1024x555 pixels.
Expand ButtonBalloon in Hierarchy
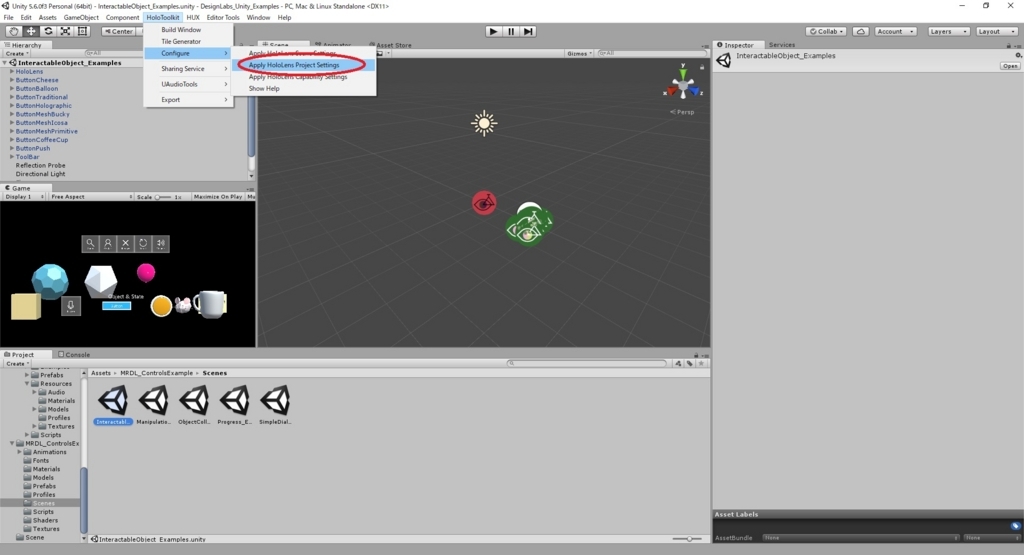click(12, 89)
